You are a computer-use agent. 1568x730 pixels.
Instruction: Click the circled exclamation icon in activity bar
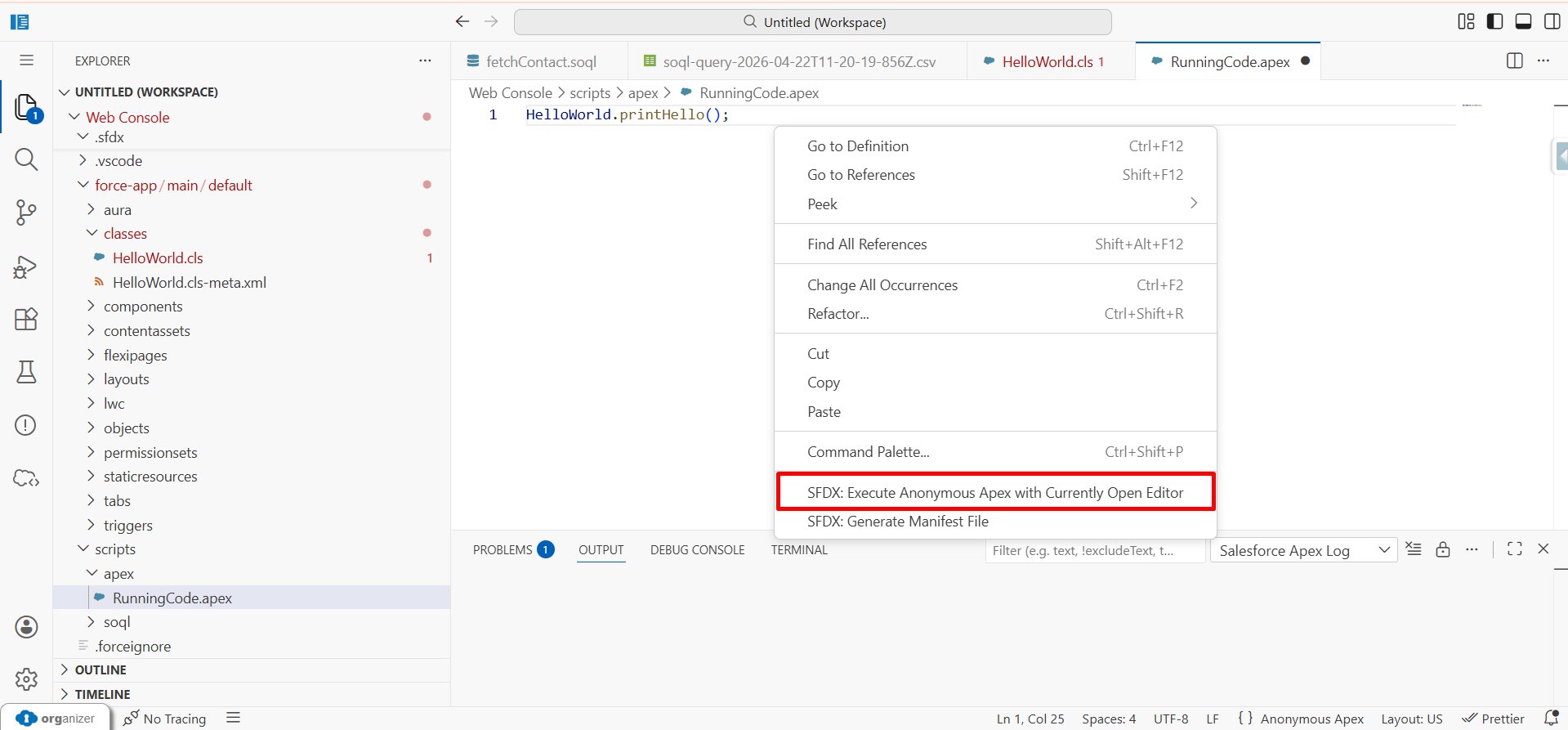[x=26, y=425]
